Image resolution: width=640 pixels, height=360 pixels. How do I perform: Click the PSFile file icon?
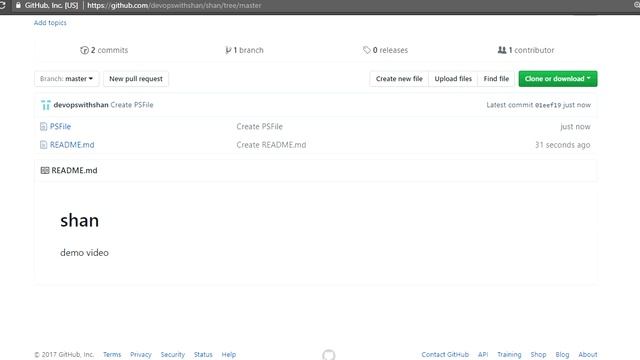[44, 127]
